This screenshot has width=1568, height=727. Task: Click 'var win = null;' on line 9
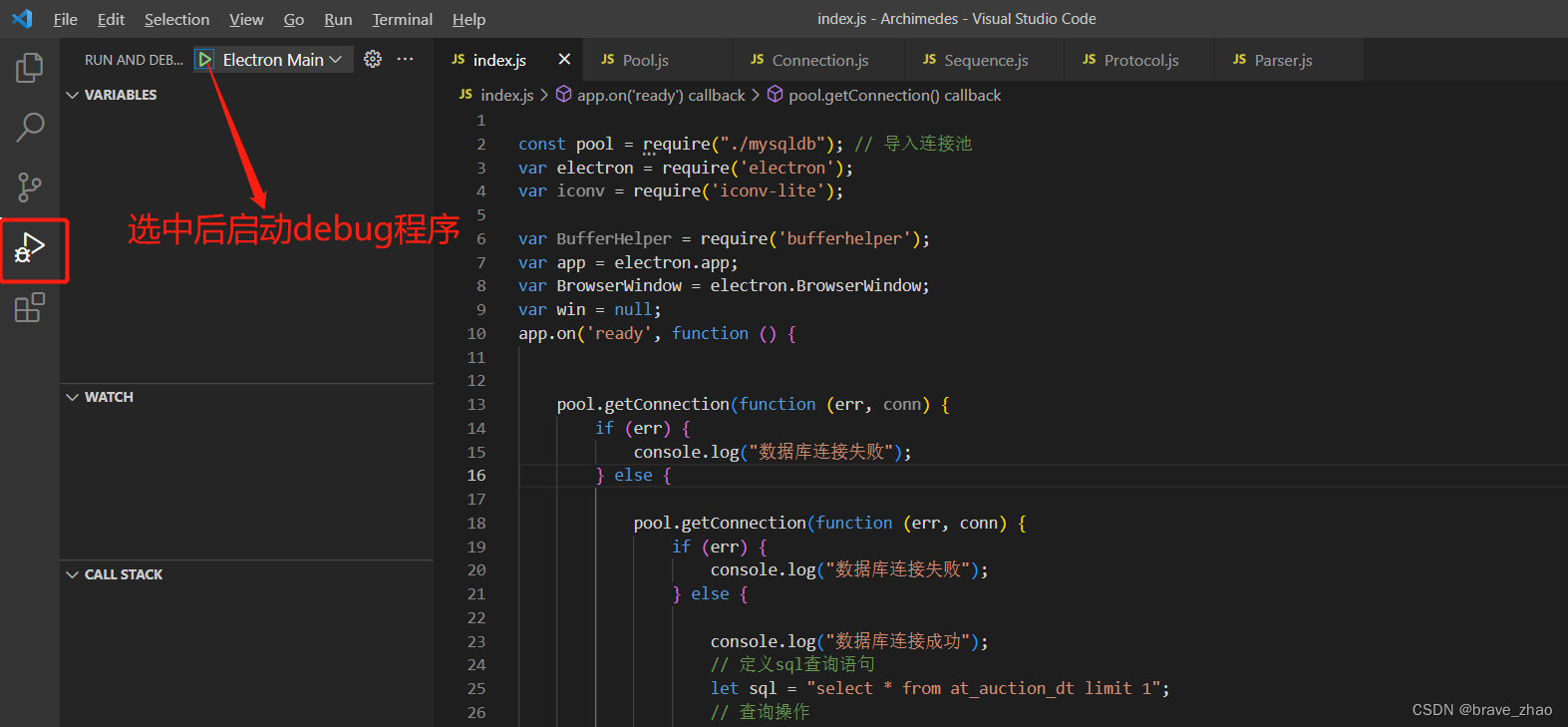(589, 310)
